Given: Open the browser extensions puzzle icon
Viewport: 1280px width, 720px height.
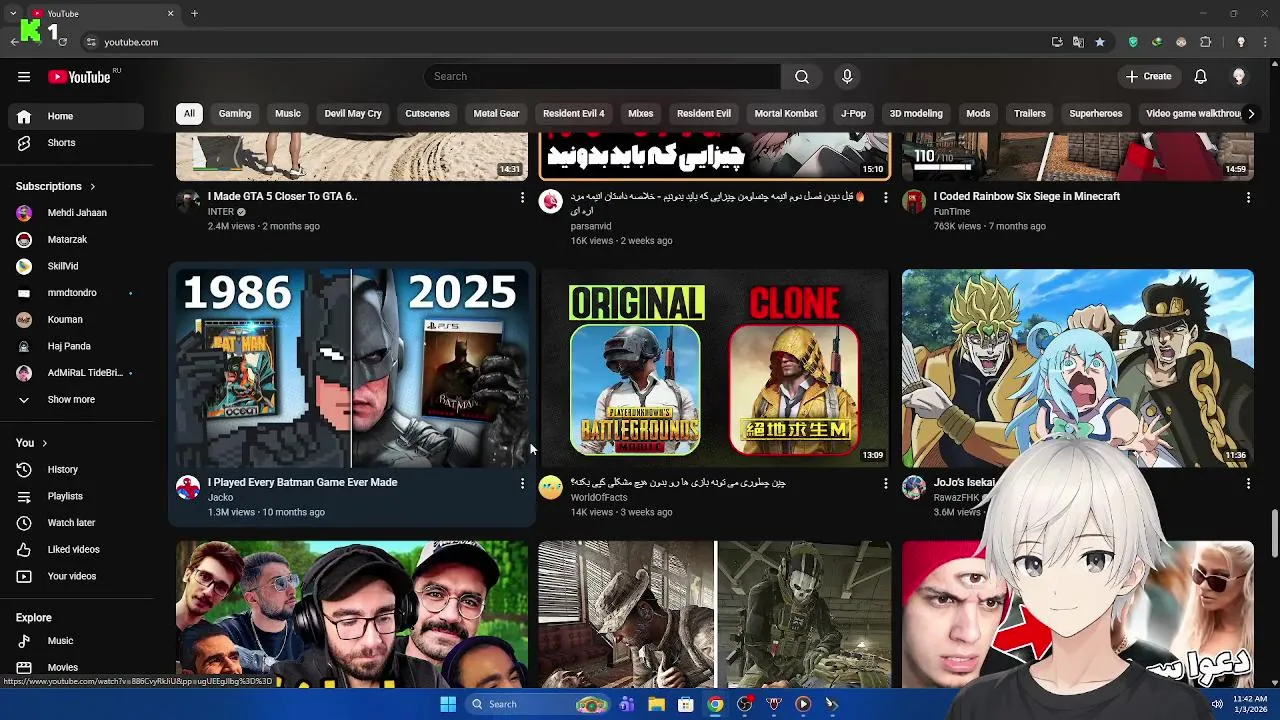Looking at the screenshot, I should pyautogui.click(x=1205, y=42).
